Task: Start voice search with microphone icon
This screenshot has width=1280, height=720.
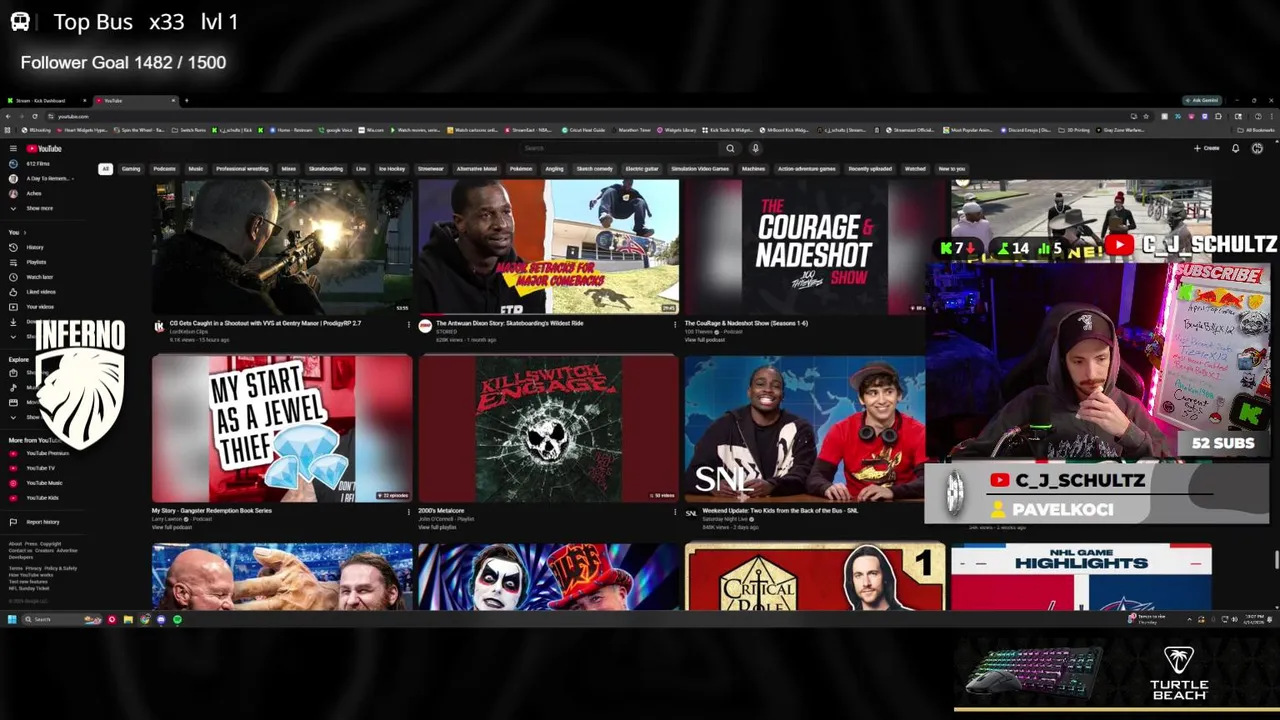Action: coord(755,148)
